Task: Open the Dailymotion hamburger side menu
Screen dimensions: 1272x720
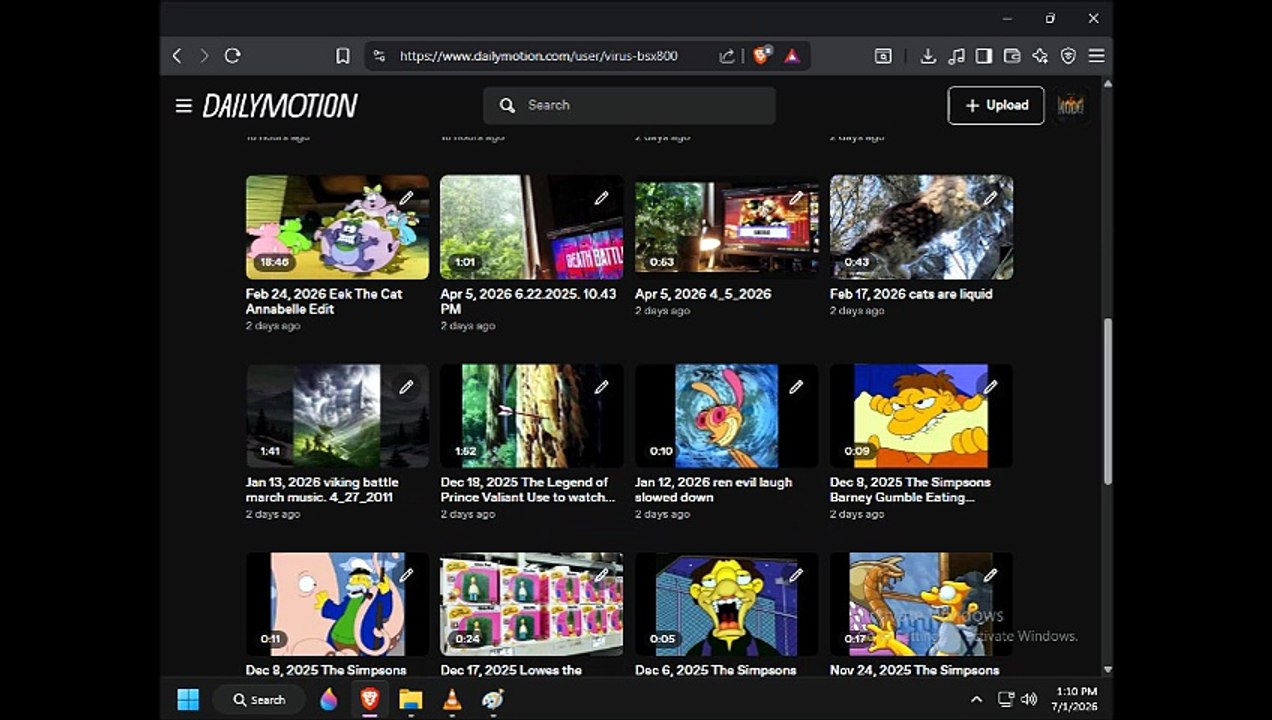Action: point(184,105)
